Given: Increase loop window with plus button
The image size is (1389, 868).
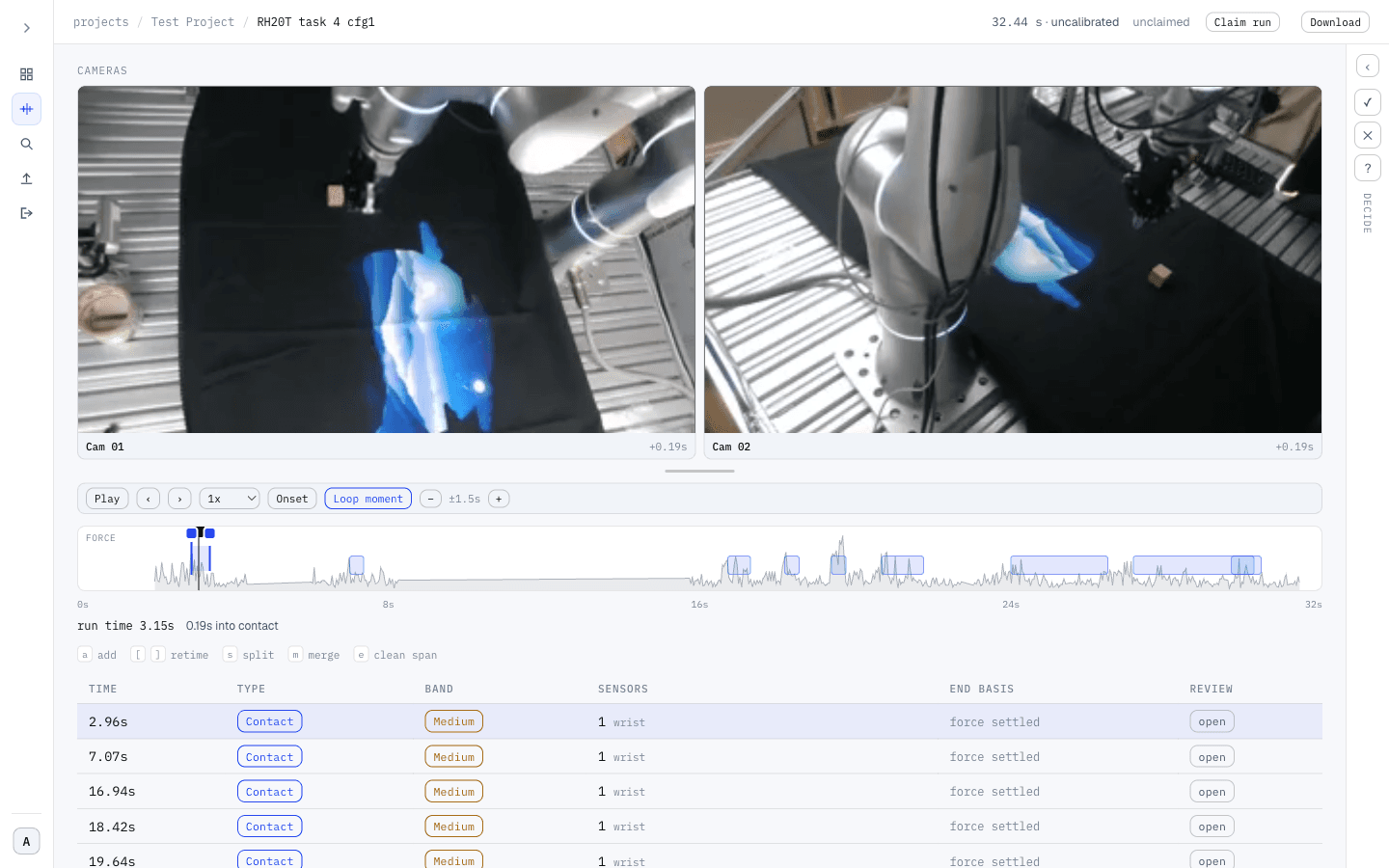Looking at the screenshot, I should pyautogui.click(x=499, y=499).
